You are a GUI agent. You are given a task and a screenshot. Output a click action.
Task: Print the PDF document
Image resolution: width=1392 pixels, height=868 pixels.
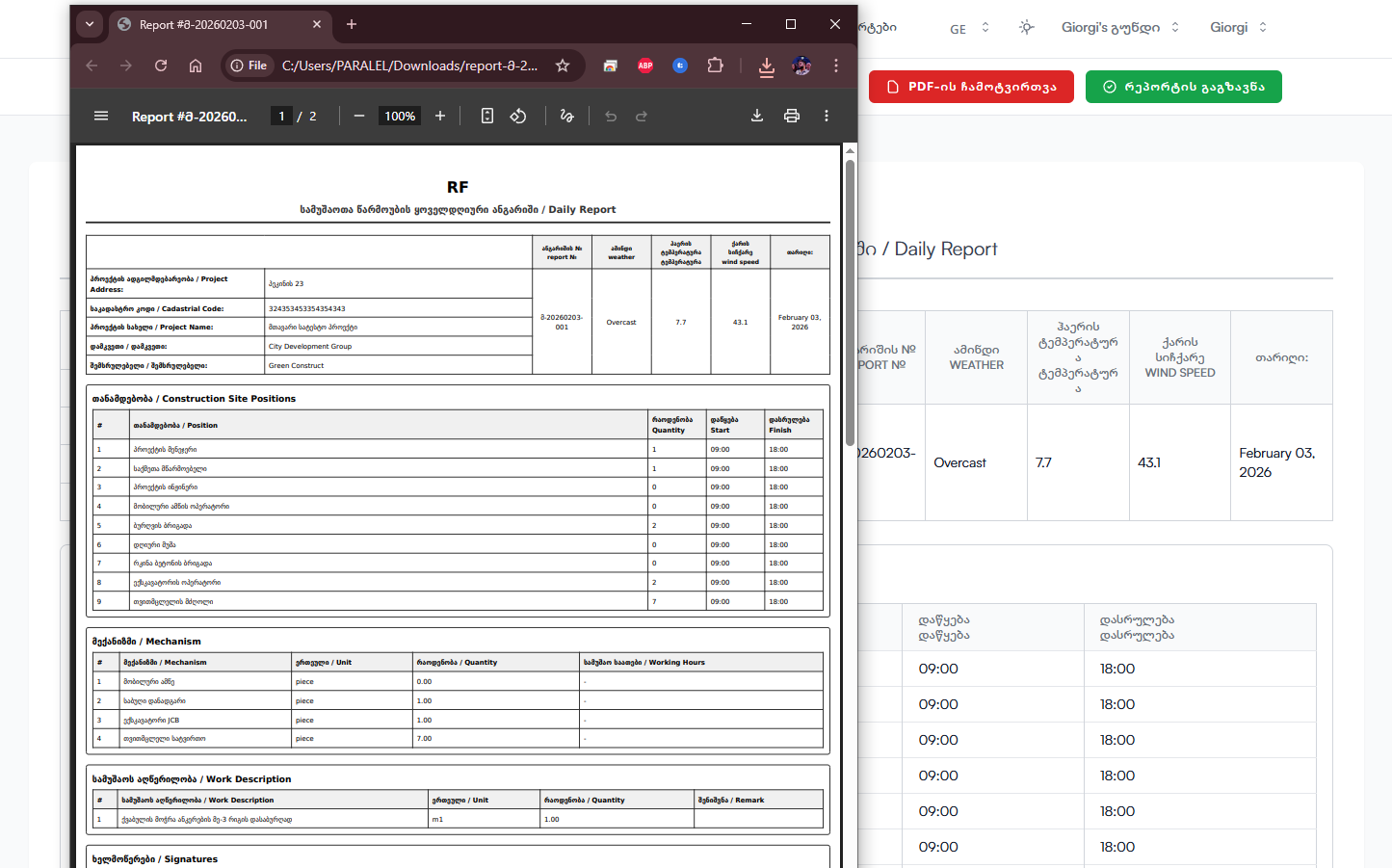point(792,116)
